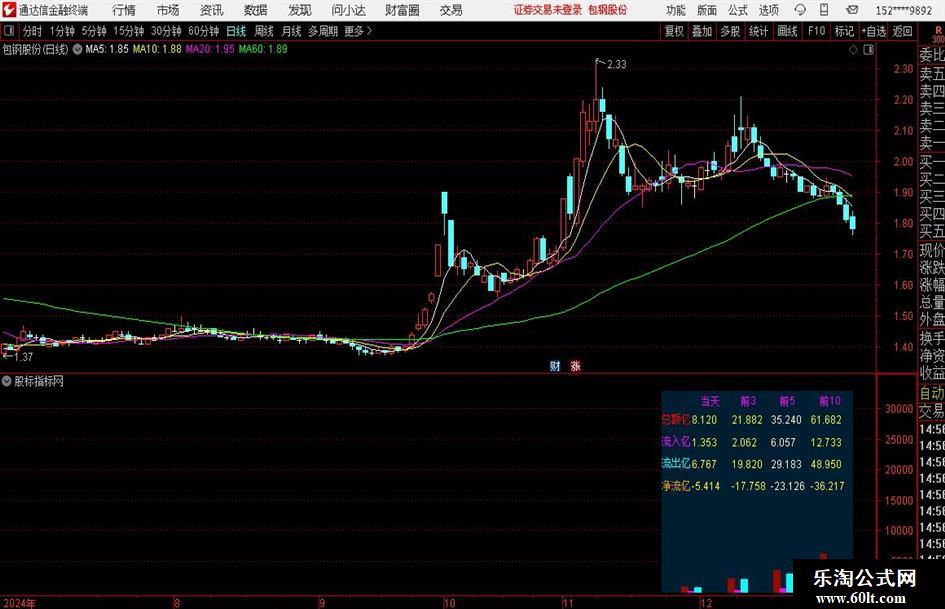945x609 pixels.
Task: Open the 选项 menu
Action: coord(769,10)
